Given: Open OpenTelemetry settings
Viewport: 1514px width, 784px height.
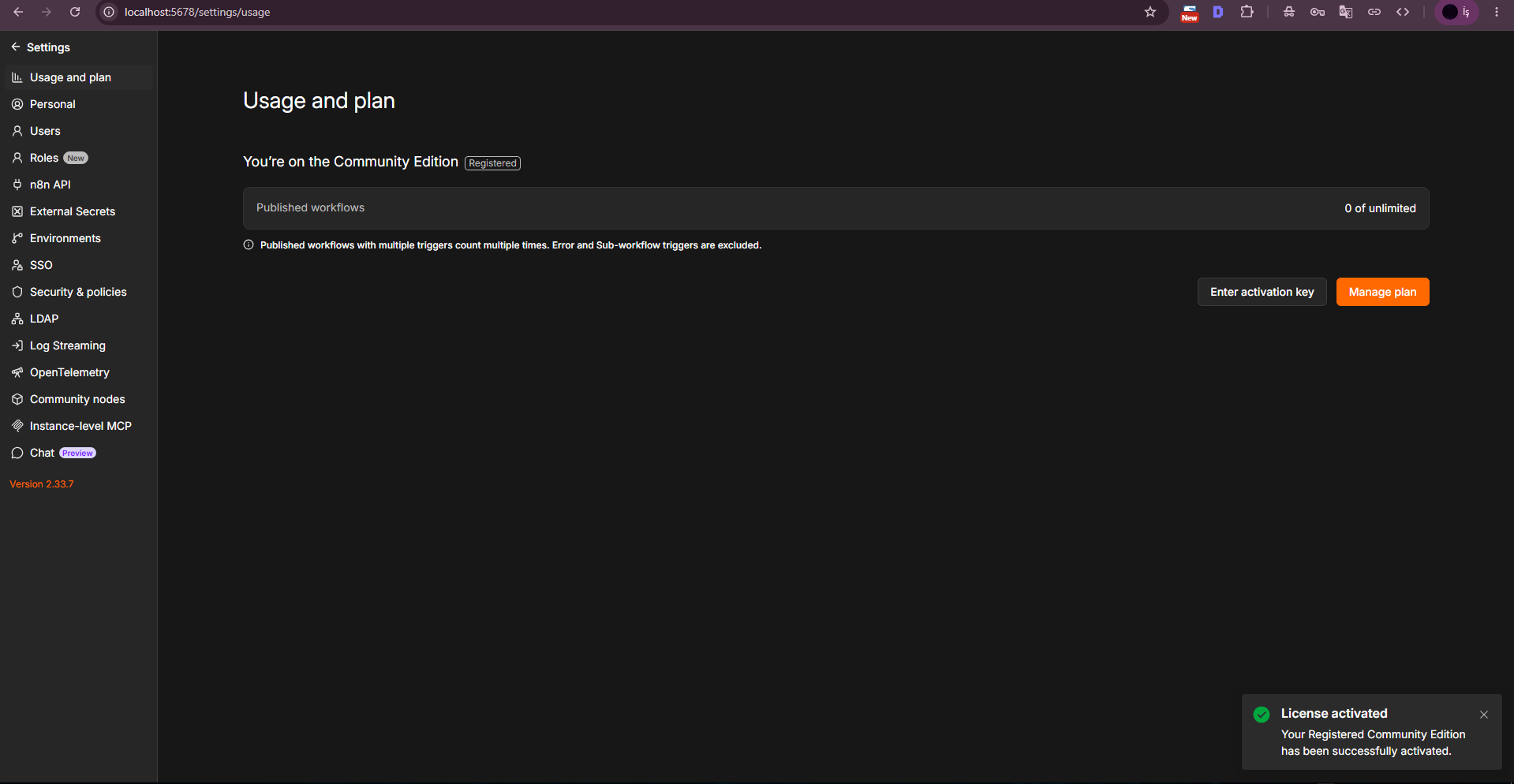Looking at the screenshot, I should (78, 372).
